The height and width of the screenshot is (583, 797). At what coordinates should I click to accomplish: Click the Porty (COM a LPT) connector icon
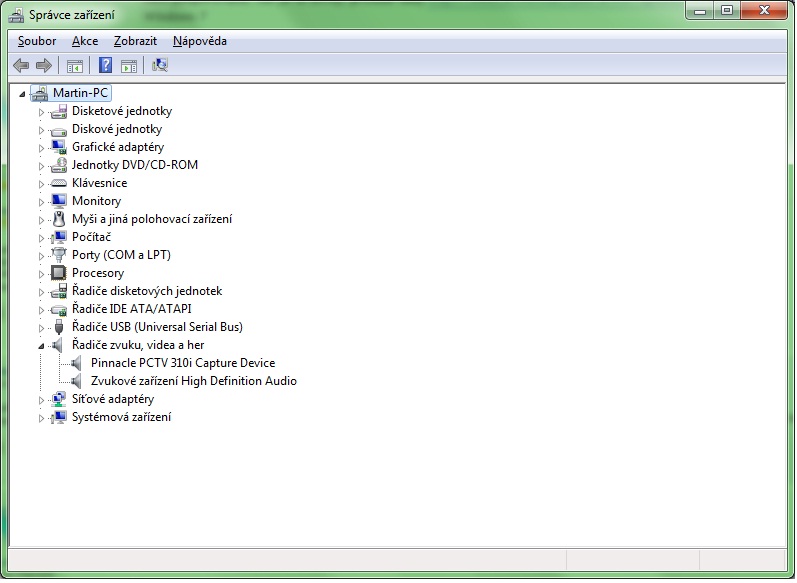pos(59,255)
